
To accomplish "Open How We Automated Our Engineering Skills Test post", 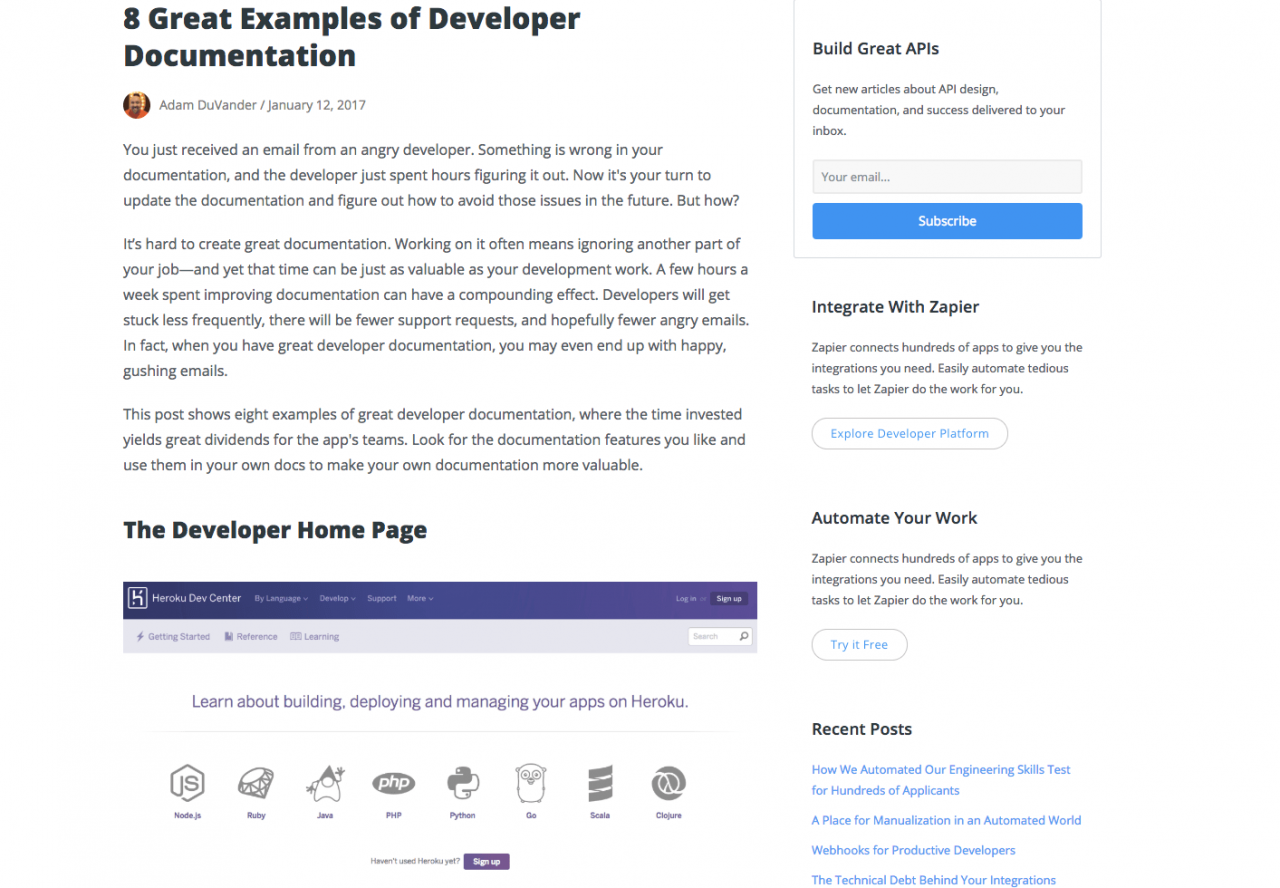I will click(941, 780).
